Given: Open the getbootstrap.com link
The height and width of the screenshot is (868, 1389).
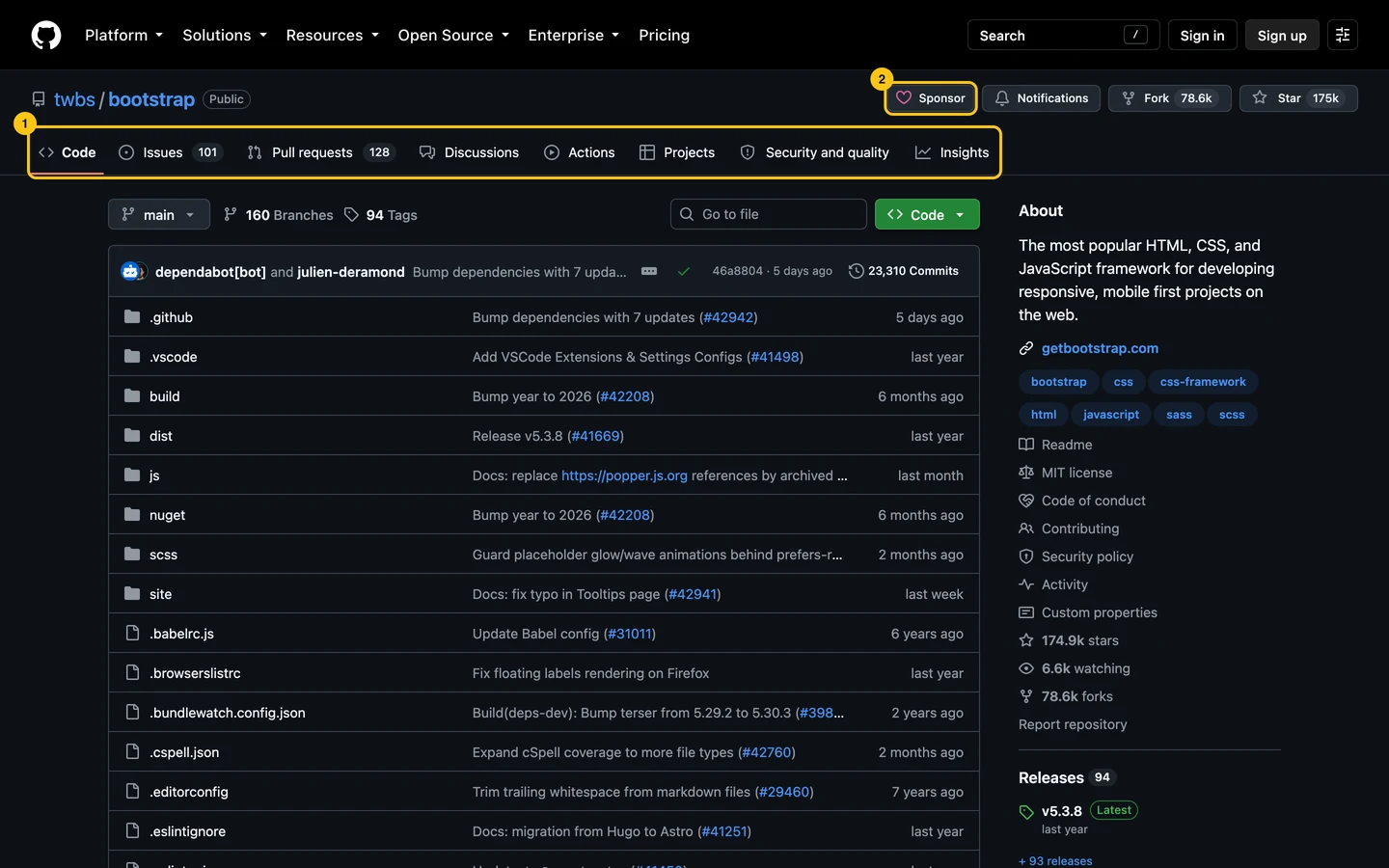Looking at the screenshot, I should point(1100,348).
